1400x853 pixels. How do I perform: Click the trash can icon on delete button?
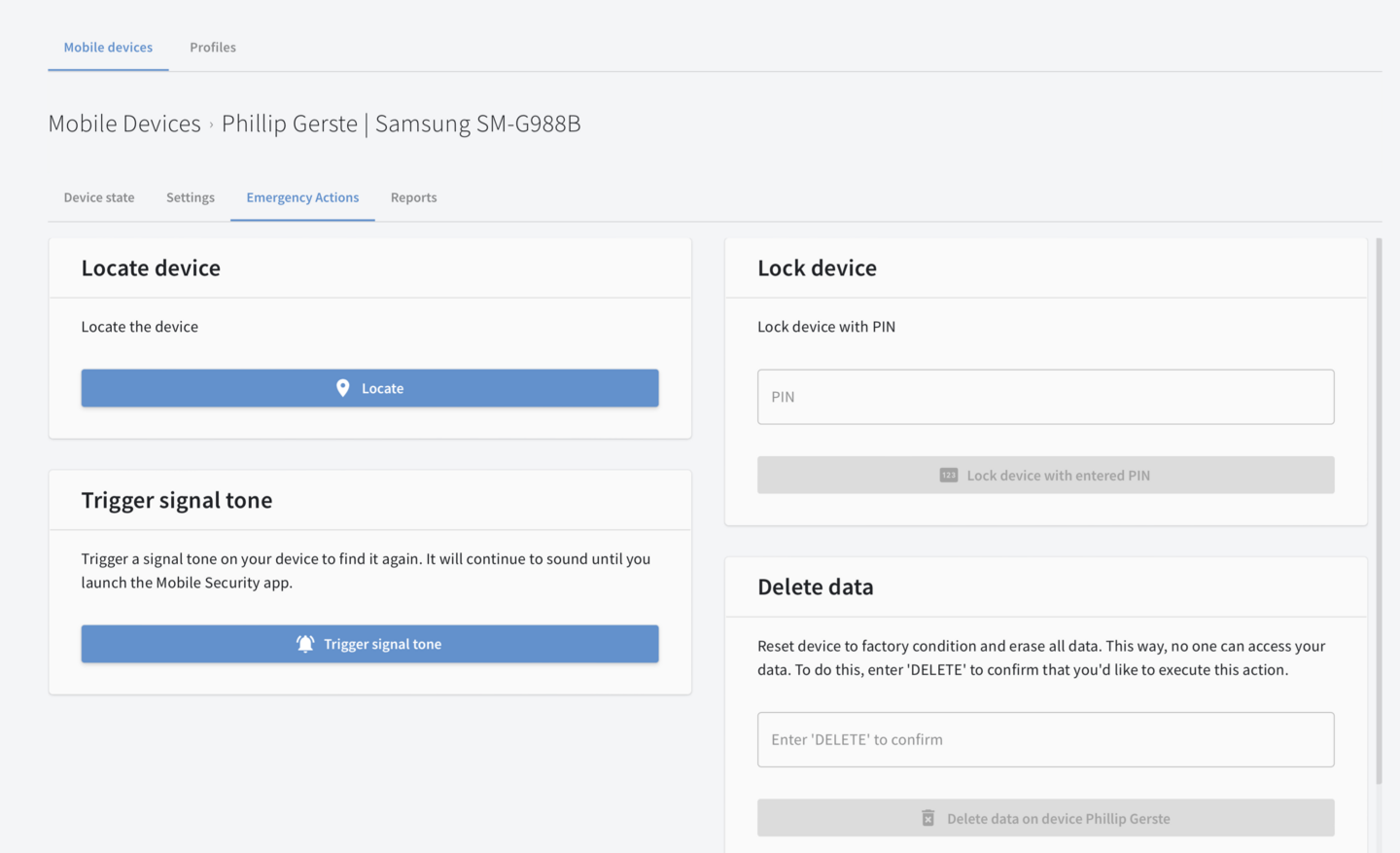927,818
